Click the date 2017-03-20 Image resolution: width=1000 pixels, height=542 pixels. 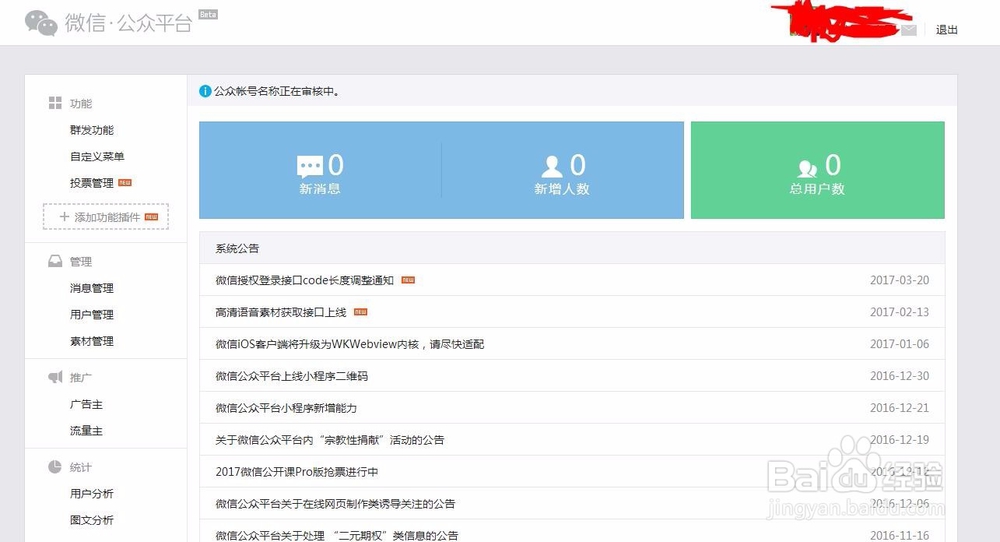click(x=899, y=280)
